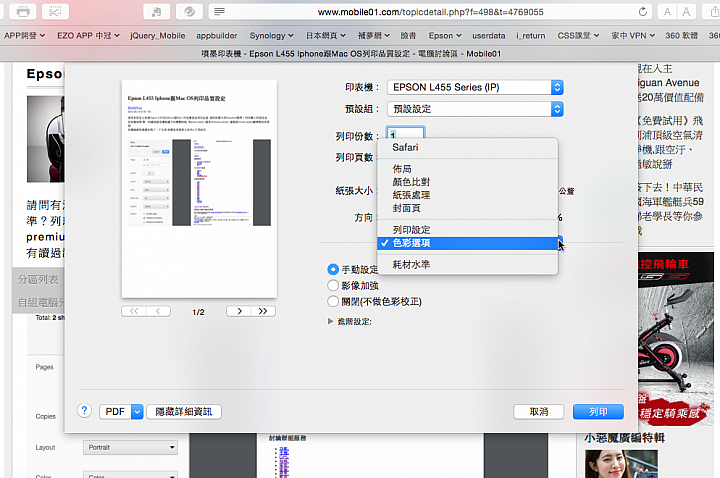Click the spin bike advertisement image
Image resolution: width=720 pixels, height=478 pixels.
click(675, 339)
